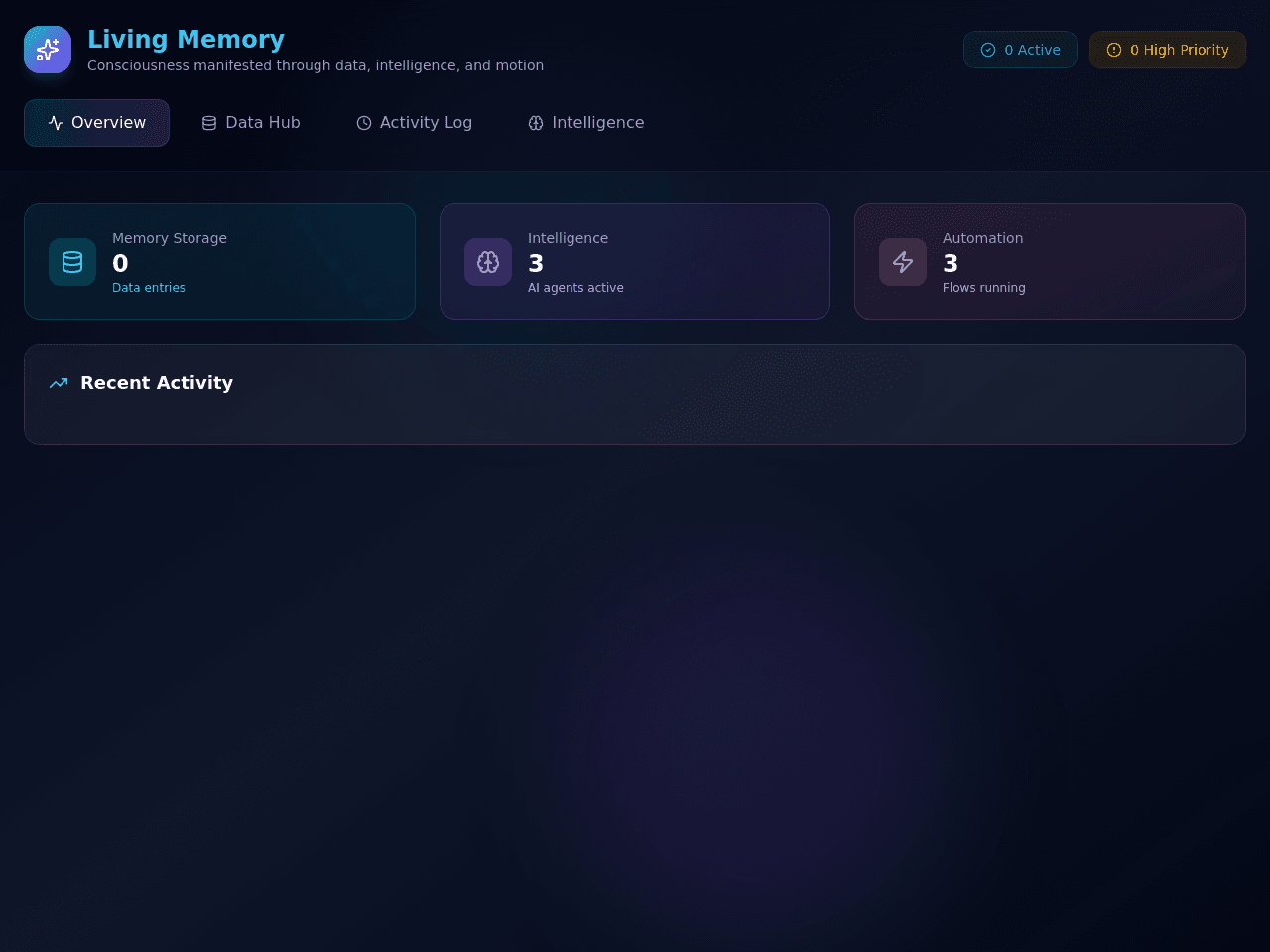The image size is (1270, 952).
Task: Click the Intelligence brain card icon
Action: pos(488,262)
